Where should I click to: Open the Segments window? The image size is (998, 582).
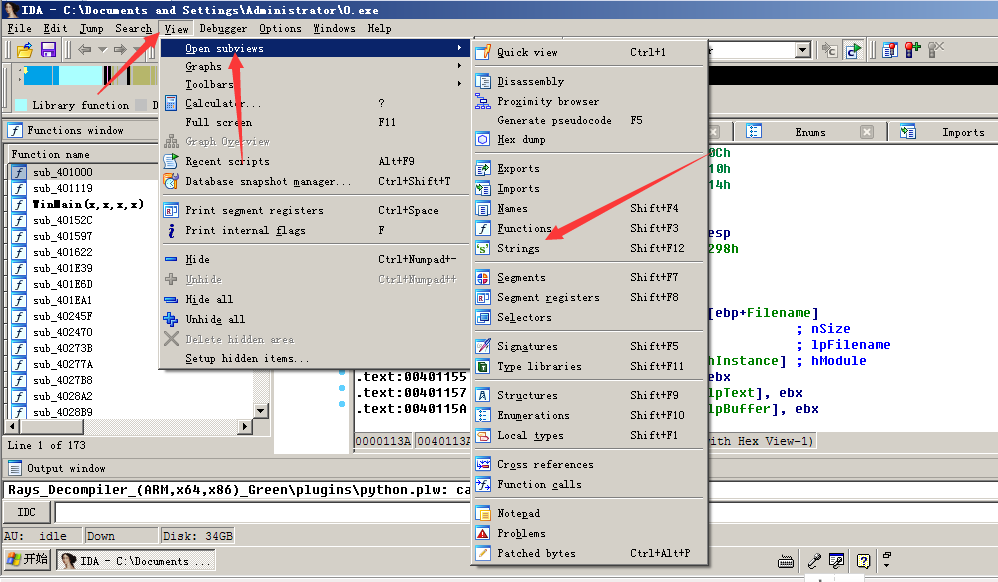click(589, 278)
